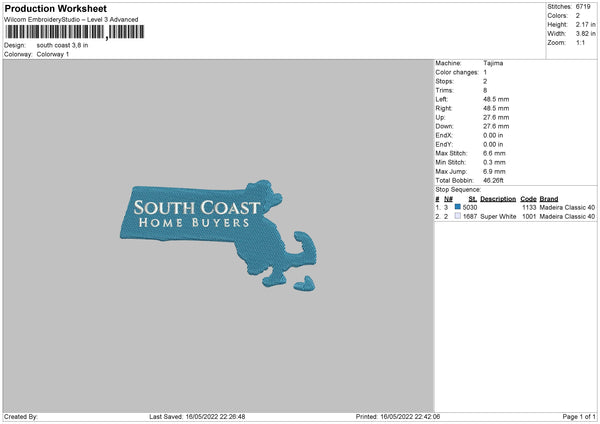The image size is (600, 424).
Task: Click the 'N#' column header
Action: coord(448,199)
